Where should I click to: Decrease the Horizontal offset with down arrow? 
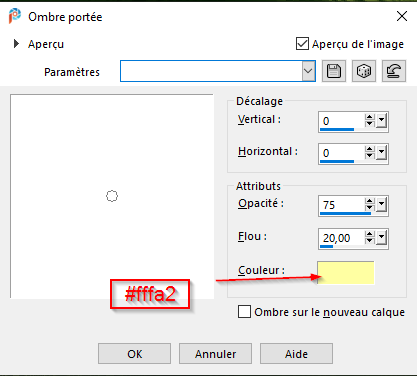pos(369,156)
